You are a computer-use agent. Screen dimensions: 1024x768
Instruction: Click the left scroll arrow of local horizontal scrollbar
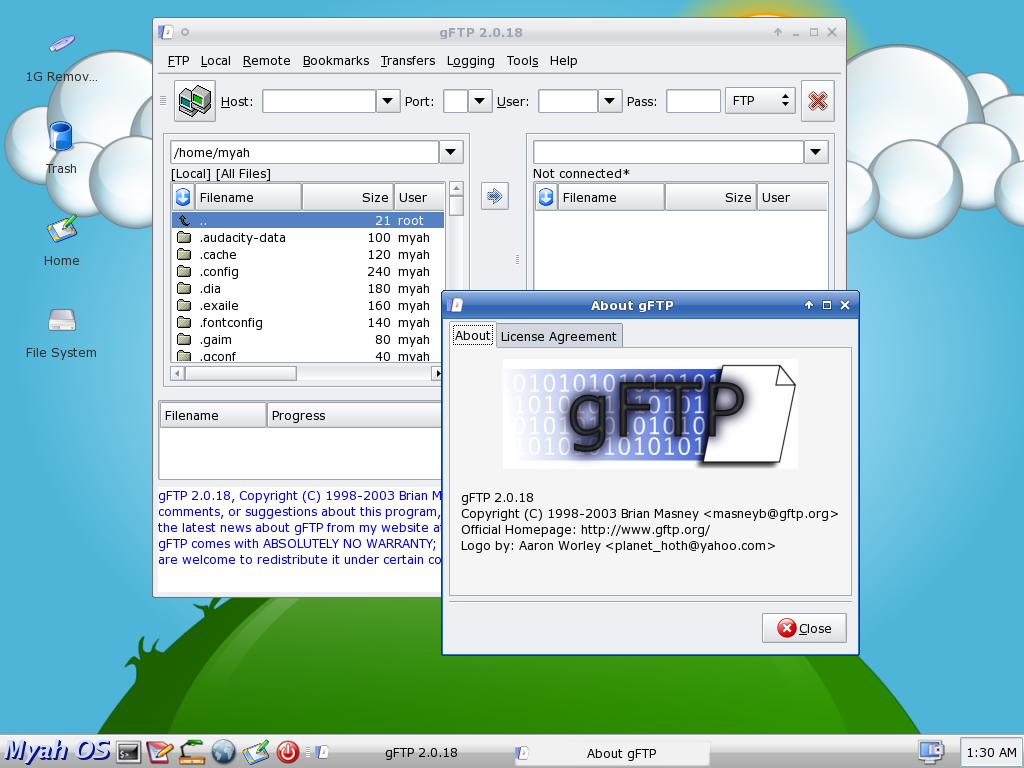click(178, 373)
